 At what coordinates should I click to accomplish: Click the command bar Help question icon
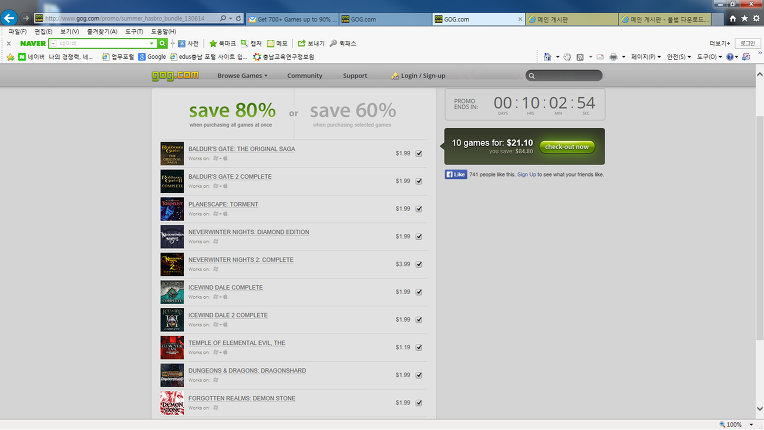coord(730,57)
